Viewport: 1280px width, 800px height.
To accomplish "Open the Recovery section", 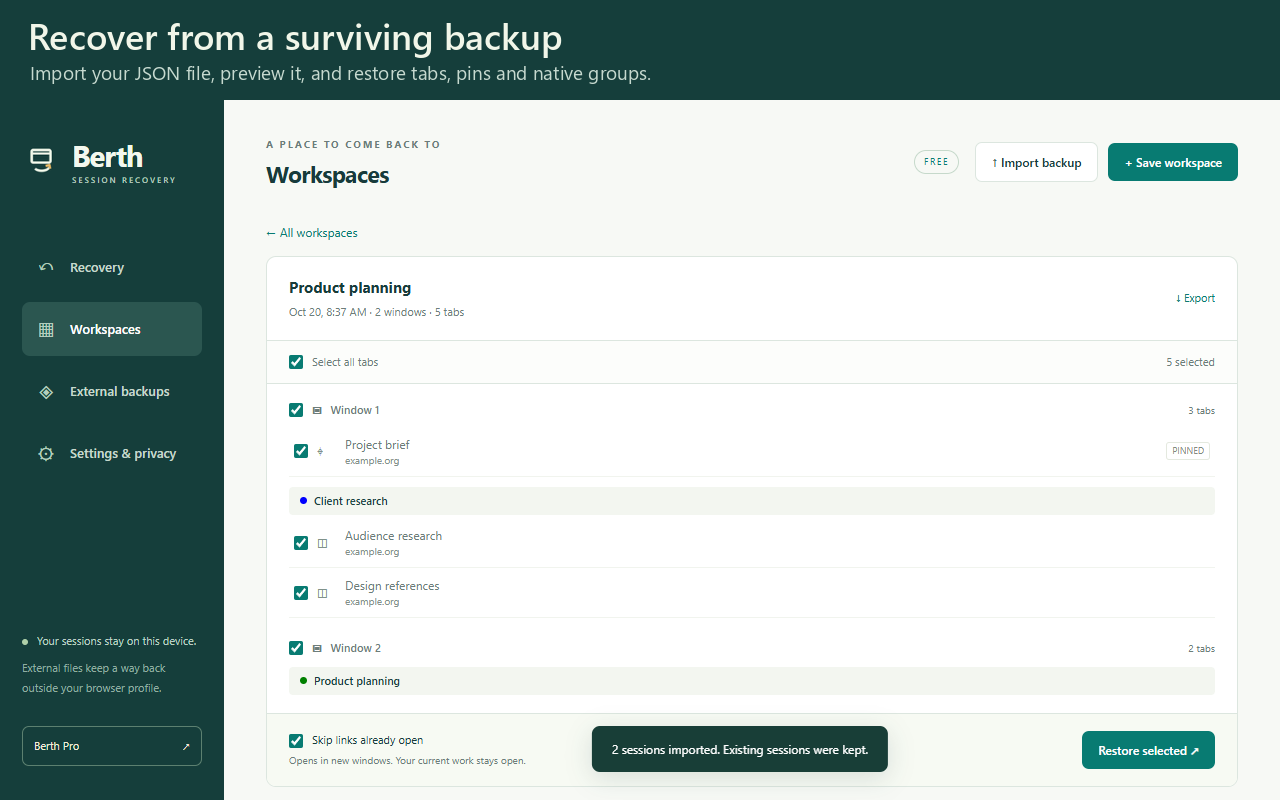I will 112,267.
